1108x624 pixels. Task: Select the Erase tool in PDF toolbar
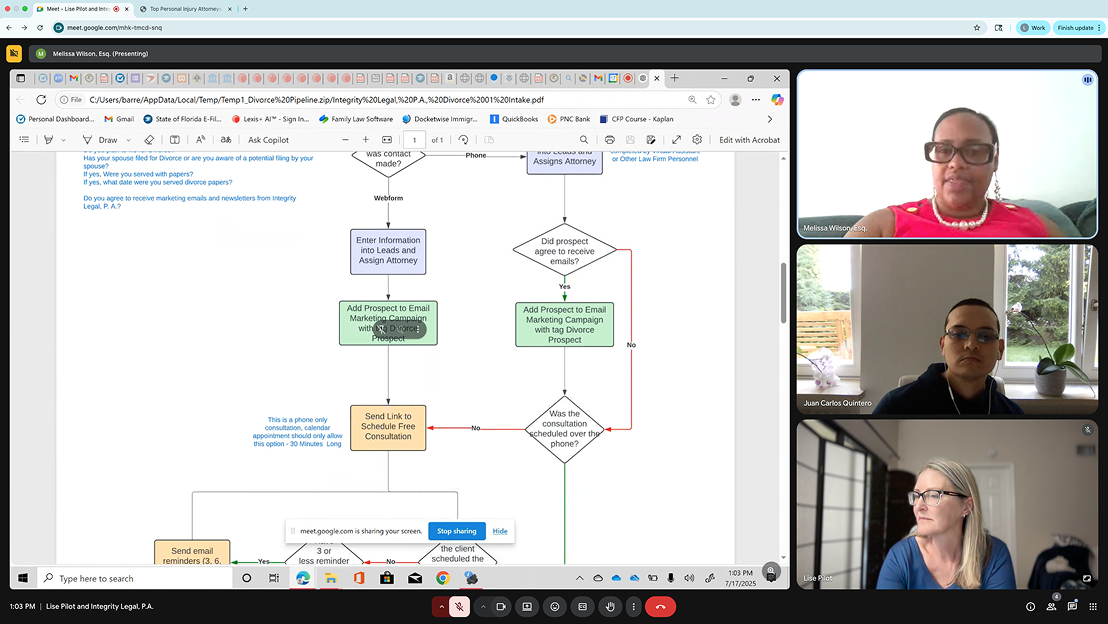point(148,140)
